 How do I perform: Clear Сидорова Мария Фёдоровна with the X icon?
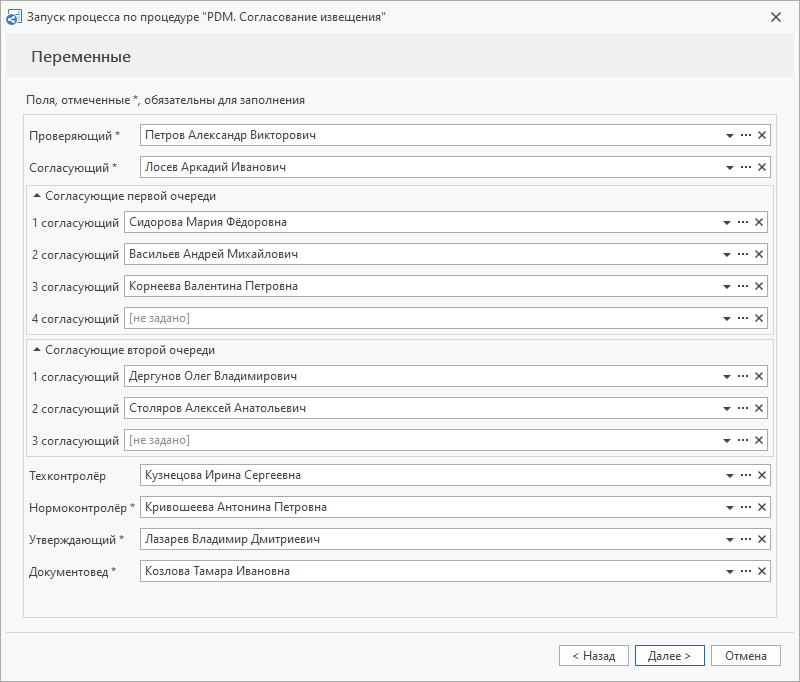tap(759, 222)
